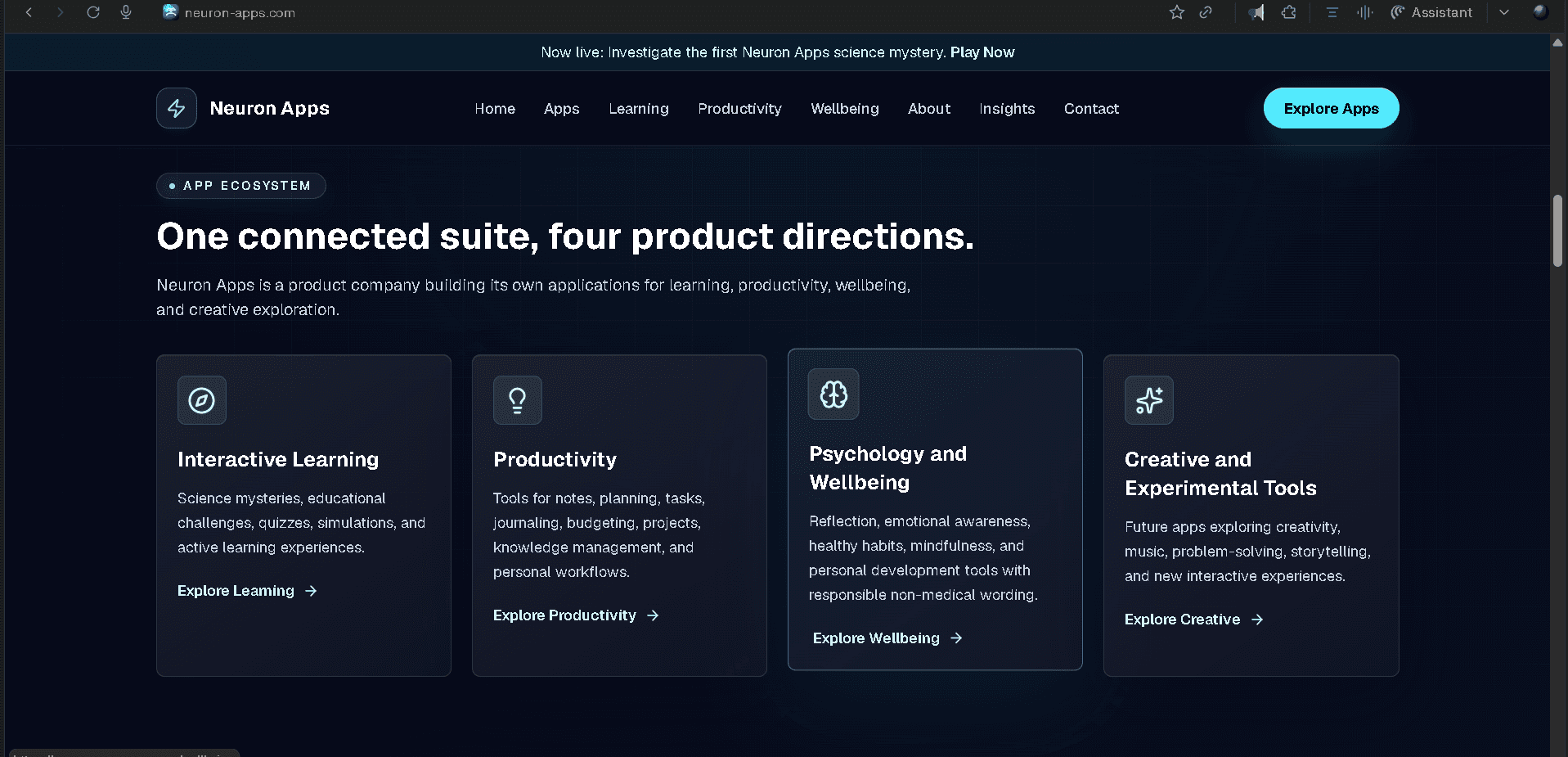Open the extensions puzzle icon

pyautogui.click(x=1289, y=12)
